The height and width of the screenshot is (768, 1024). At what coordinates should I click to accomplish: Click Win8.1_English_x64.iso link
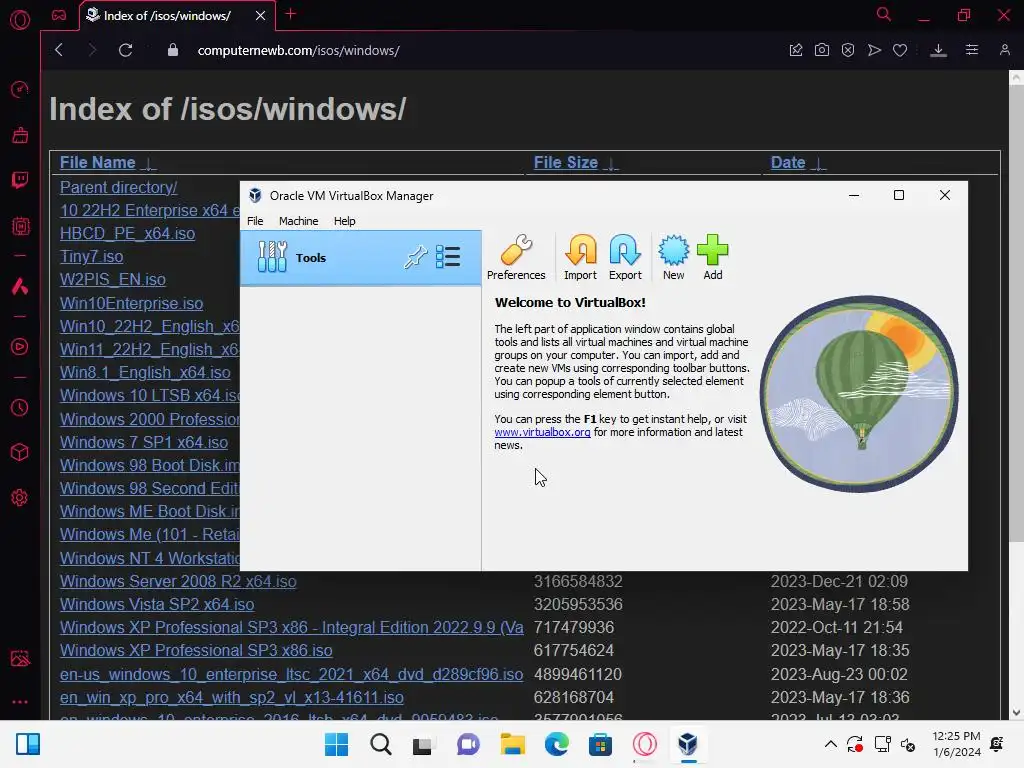tap(145, 373)
